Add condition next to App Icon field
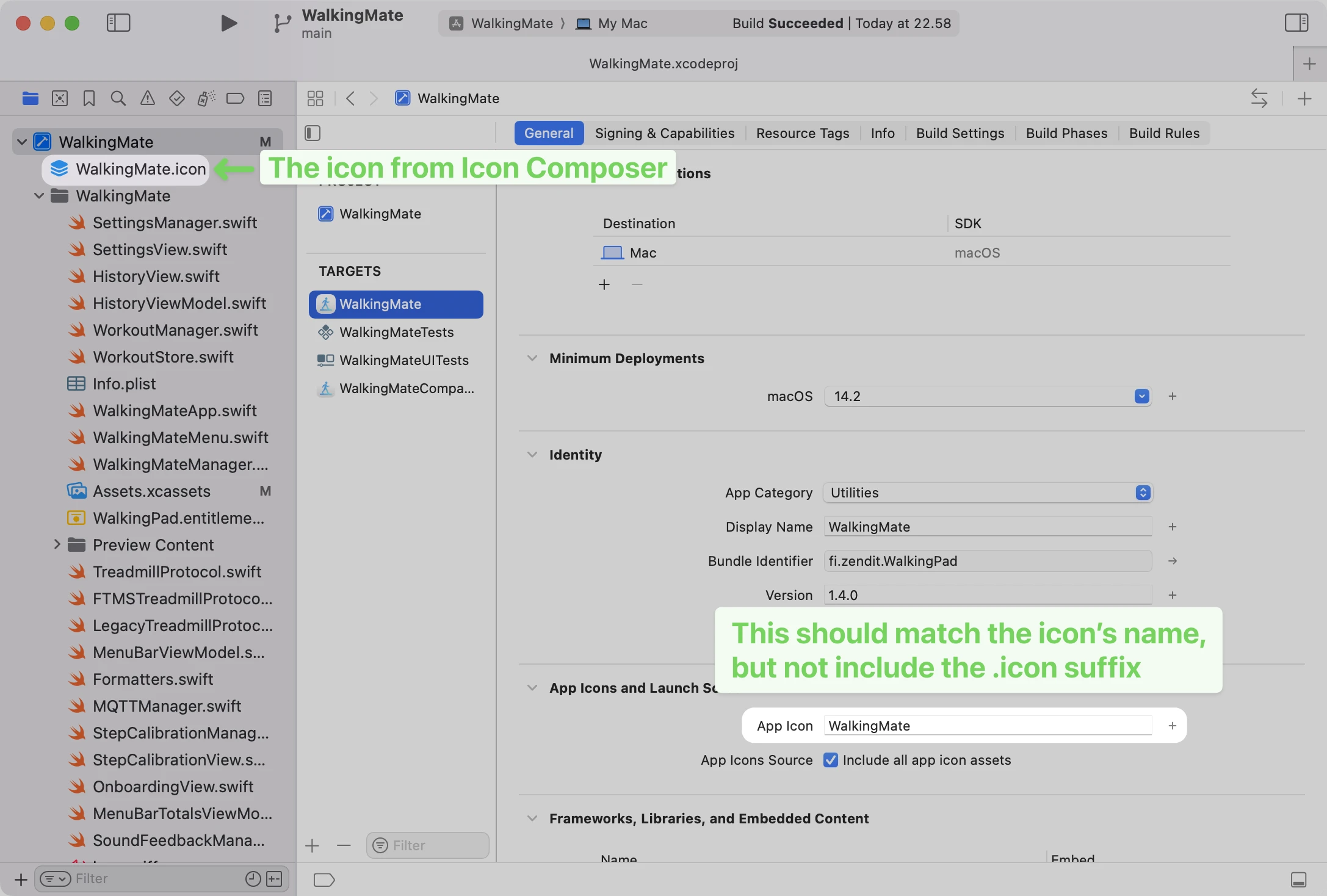The height and width of the screenshot is (896, 1327). (x=1173, y=726)
